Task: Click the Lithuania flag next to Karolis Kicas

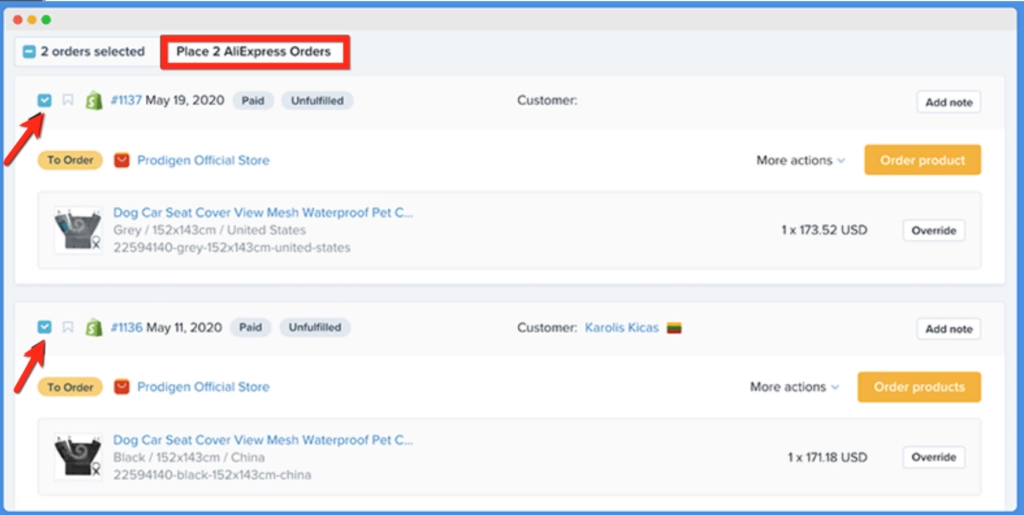Action: (x=674, y=328)
